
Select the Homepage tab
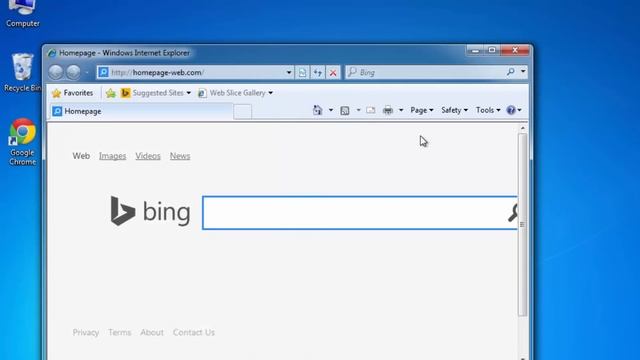(x=141, y=111)
